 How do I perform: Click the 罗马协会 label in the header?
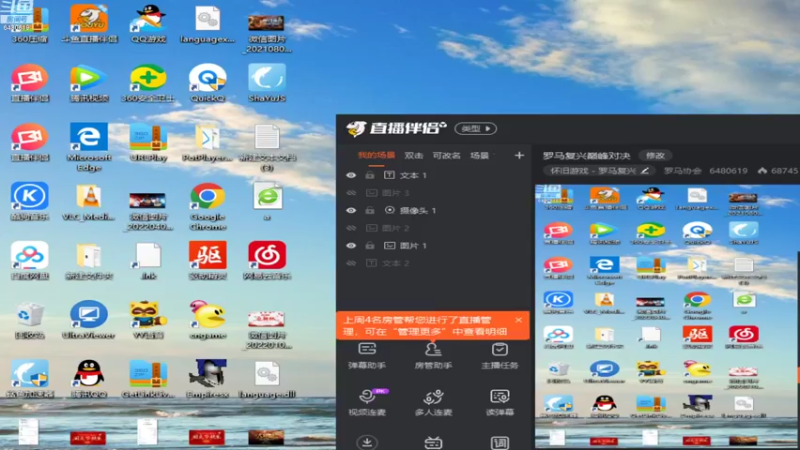(x=682, y=170)
